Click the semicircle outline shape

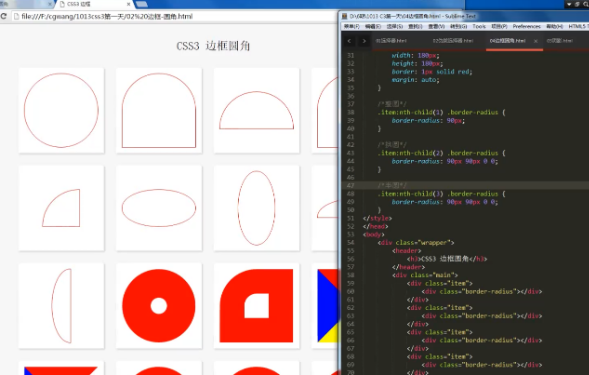point(257,110)
